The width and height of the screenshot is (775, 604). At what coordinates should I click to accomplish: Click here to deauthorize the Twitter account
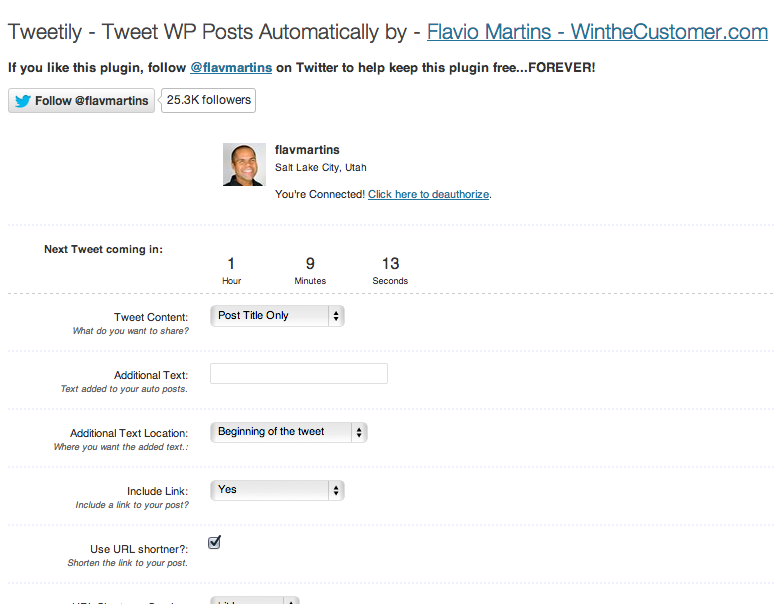point(429,194)
